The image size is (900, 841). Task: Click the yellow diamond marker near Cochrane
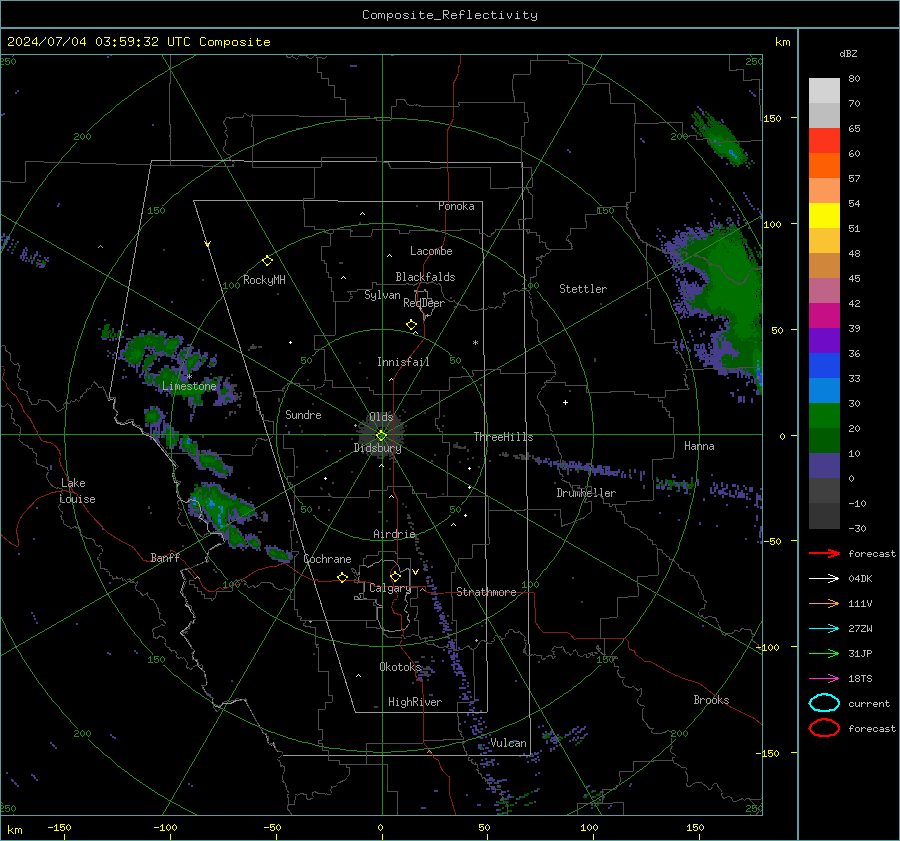pyautogui.click(x=342, y=578)
